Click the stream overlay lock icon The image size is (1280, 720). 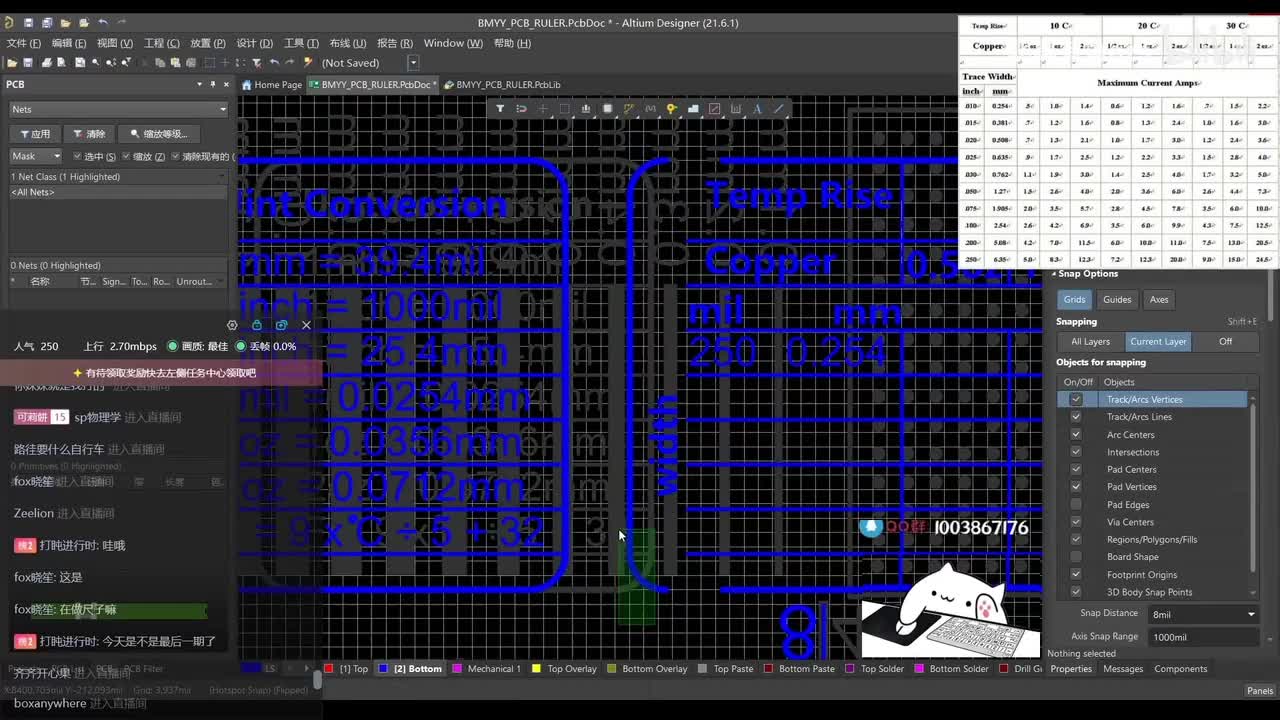click(257, 325)
